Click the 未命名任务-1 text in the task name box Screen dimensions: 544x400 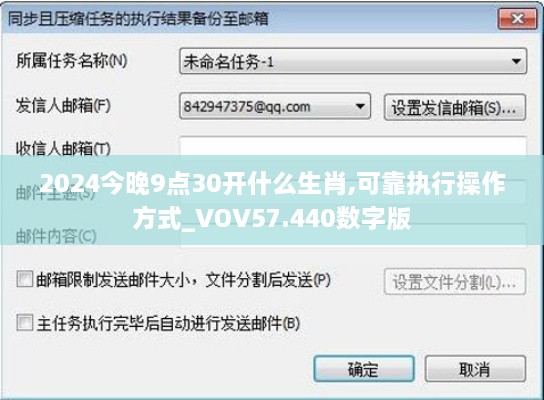click(229, 62)
